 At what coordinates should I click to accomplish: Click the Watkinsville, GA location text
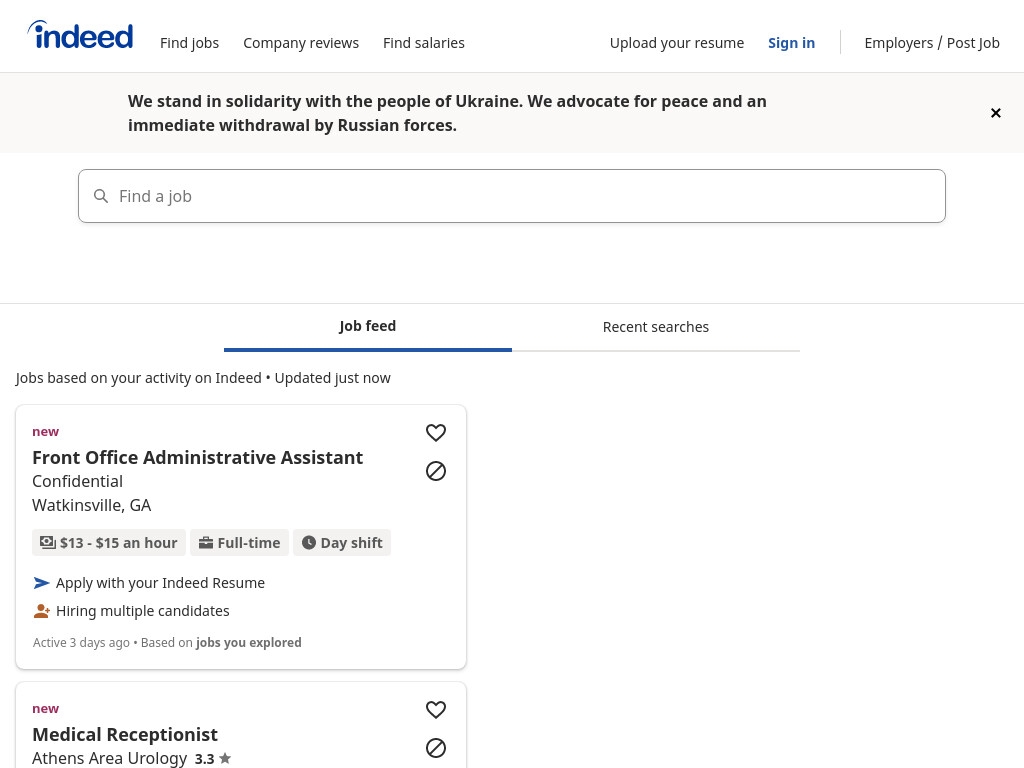pyautogui.click(x=91, y=505)
